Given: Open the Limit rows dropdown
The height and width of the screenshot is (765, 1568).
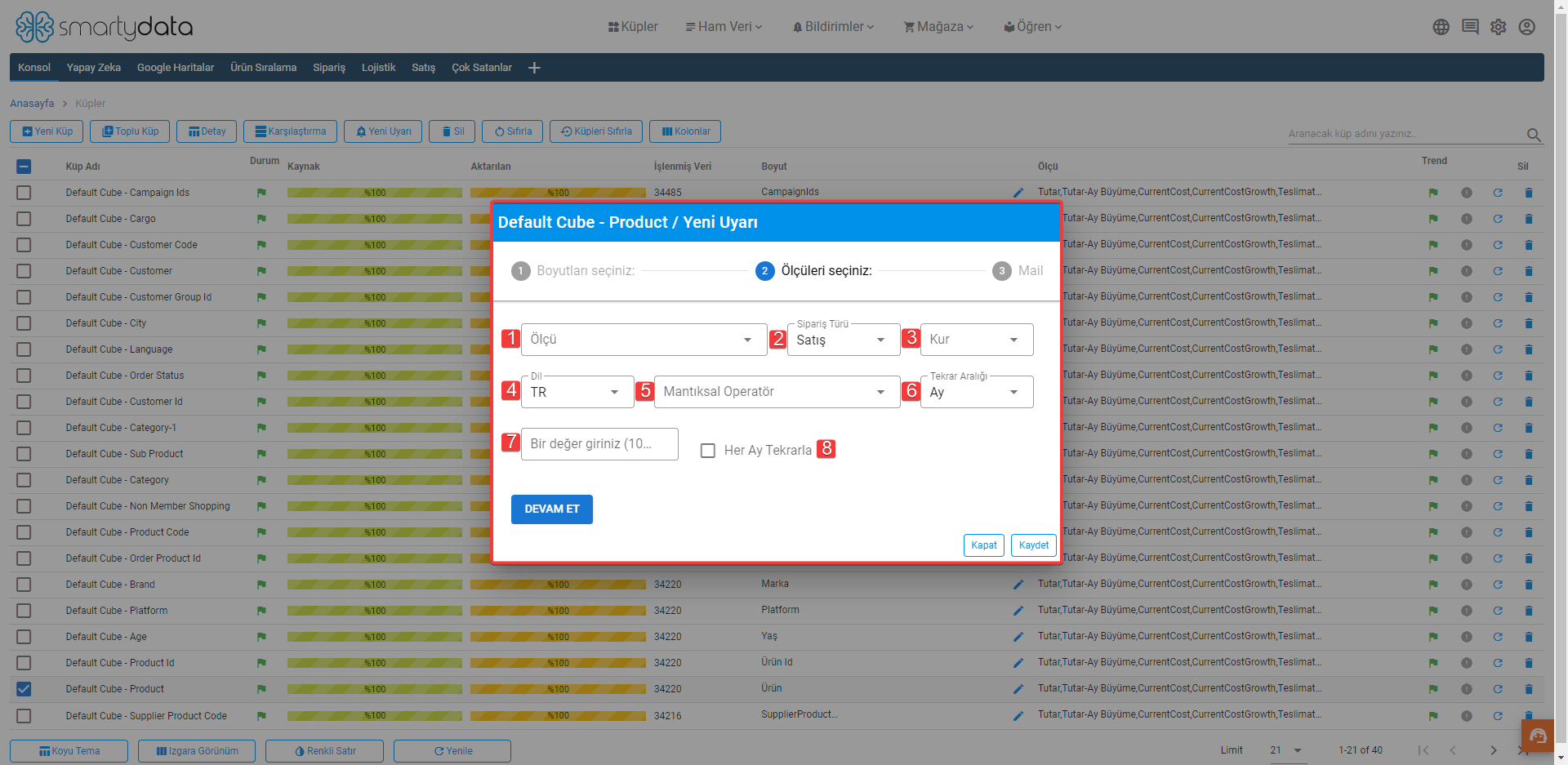Looking at the screenshot, I should [x=1288, y=750].
